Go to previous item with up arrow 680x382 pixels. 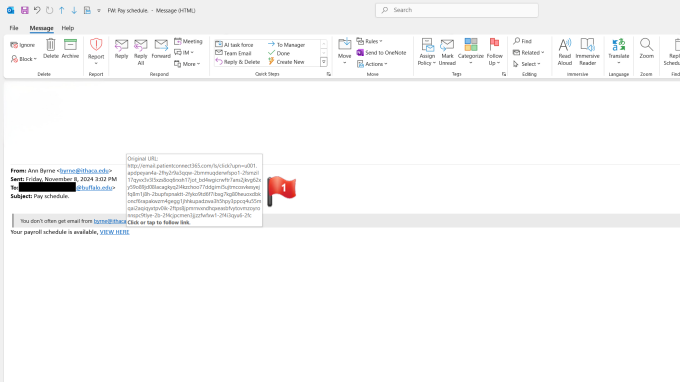(x=62, y=10)
